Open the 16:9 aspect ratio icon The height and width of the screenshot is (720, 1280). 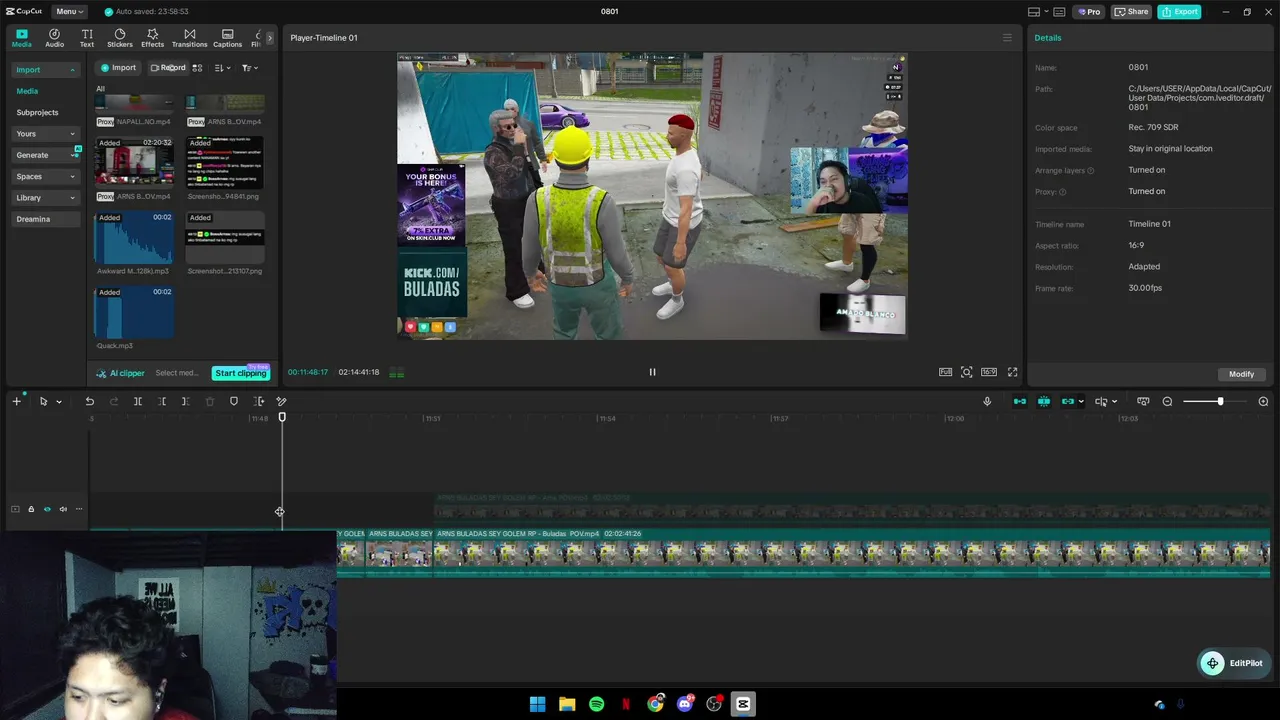(989, 372)
